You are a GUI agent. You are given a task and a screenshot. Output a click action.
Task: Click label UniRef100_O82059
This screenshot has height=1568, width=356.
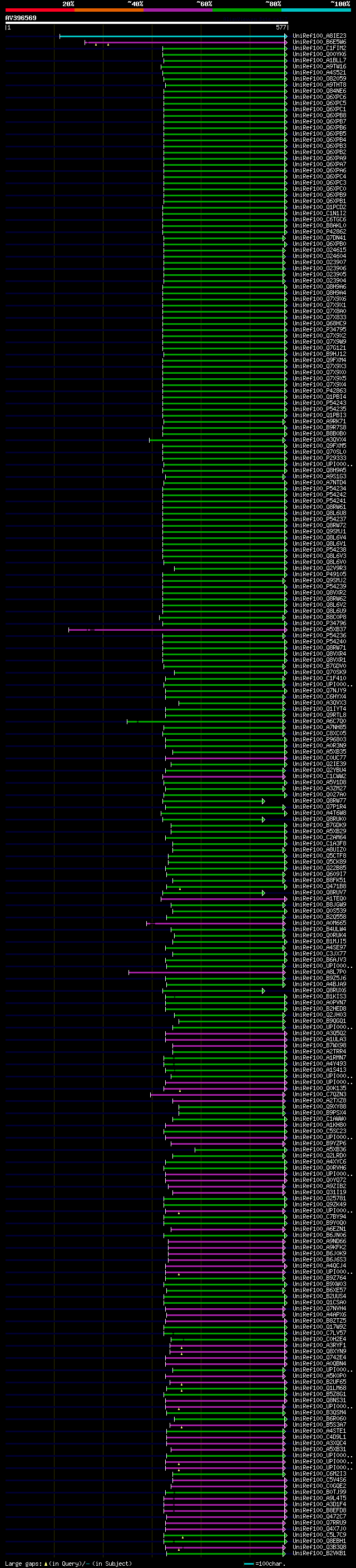[x=319, y=79]
